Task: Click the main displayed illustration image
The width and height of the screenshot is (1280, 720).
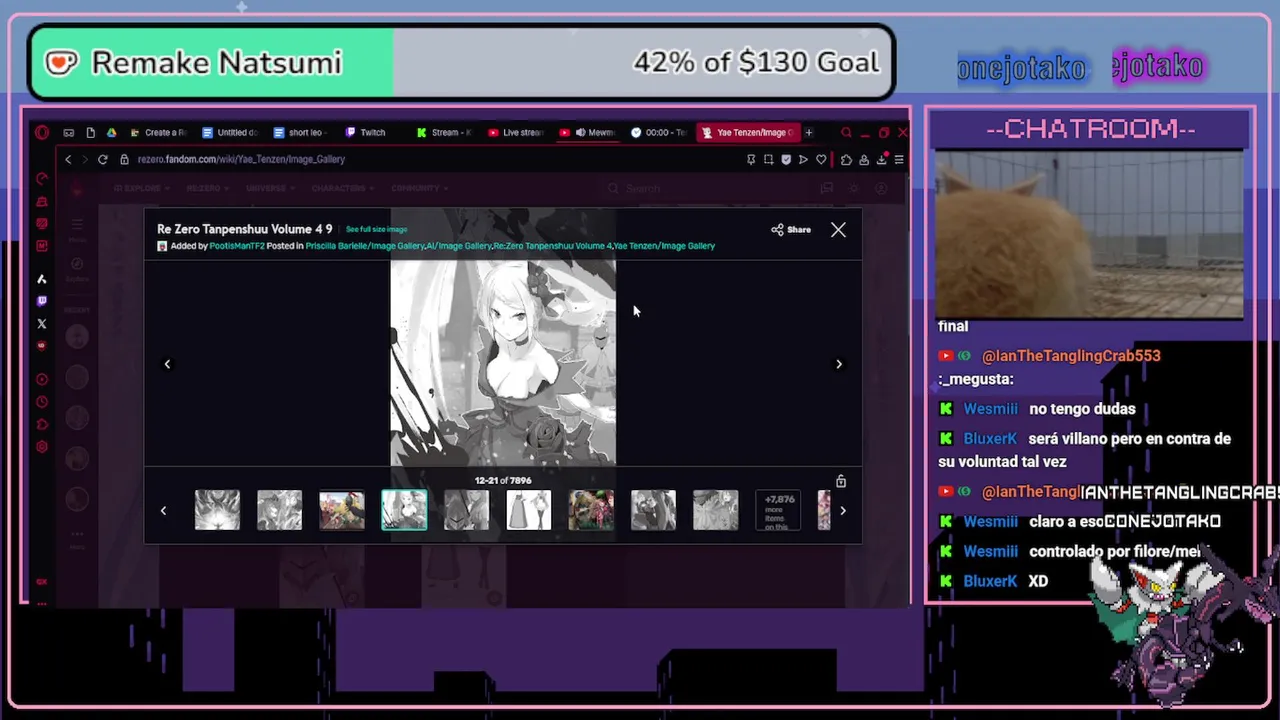Action: [503, 363]
